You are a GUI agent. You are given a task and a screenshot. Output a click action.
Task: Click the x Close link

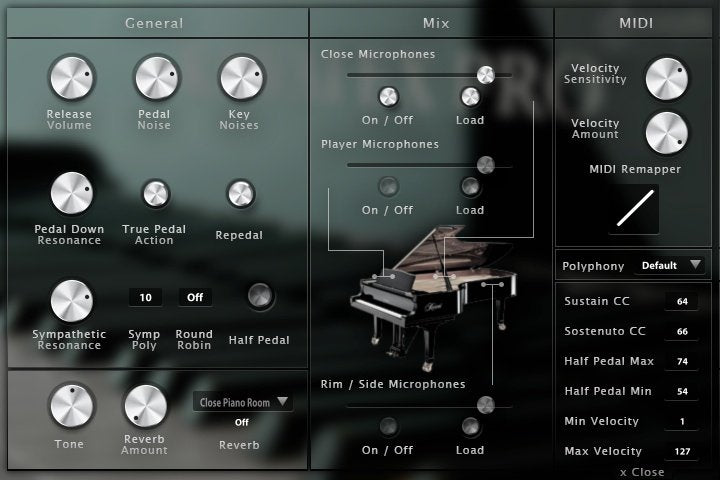click(641, 472)
